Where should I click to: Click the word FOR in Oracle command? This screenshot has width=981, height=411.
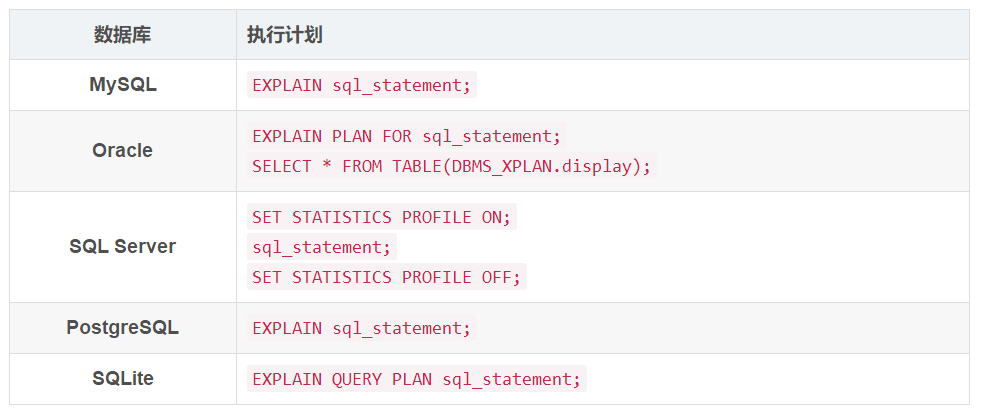(x=397, y=136)
